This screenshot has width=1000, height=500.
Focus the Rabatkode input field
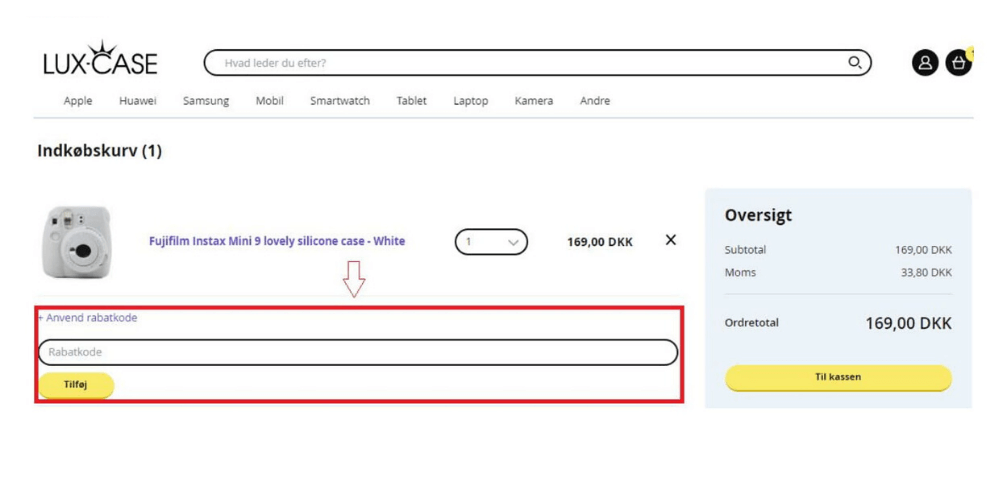point(358,352)
